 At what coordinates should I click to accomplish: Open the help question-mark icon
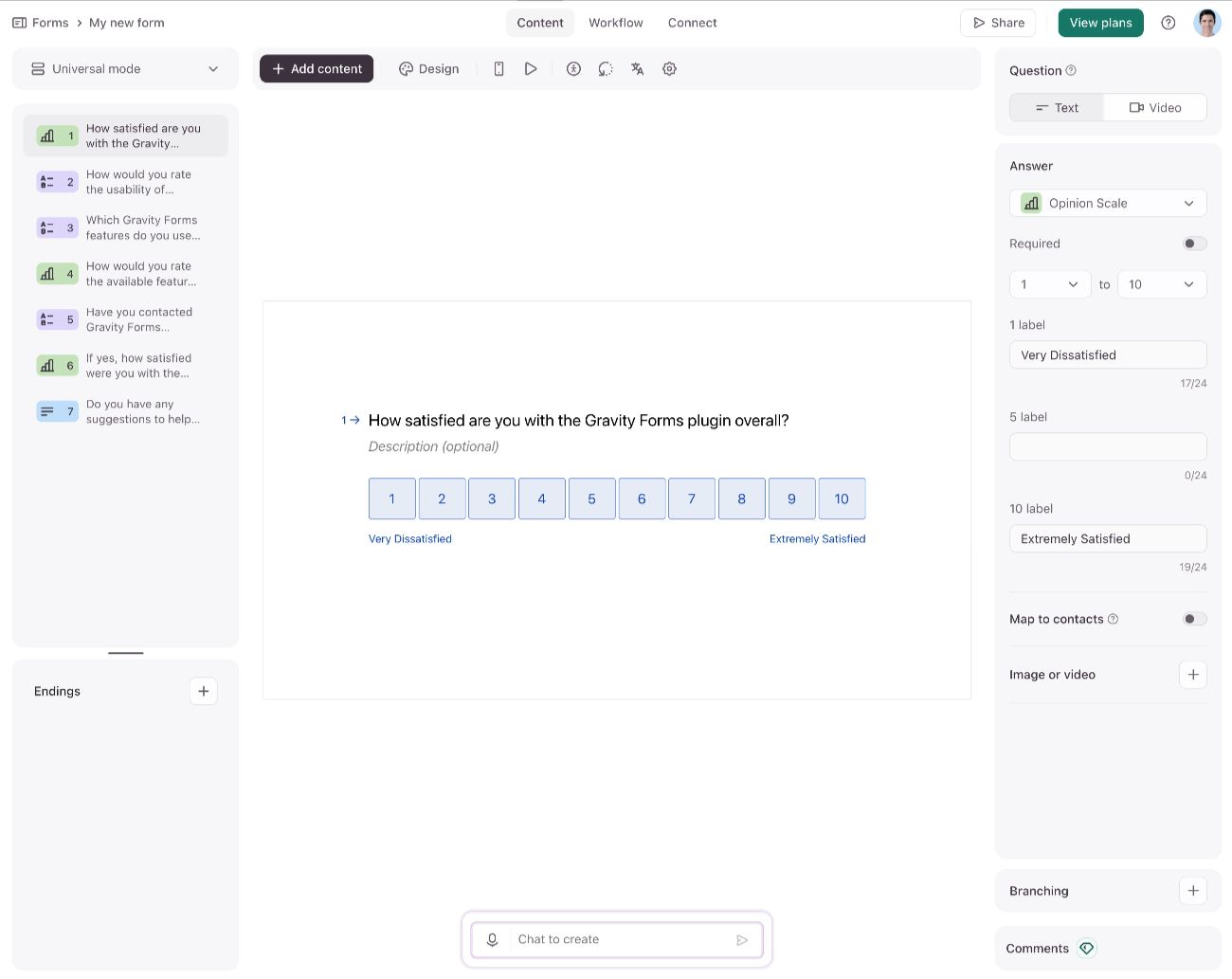1169,22
